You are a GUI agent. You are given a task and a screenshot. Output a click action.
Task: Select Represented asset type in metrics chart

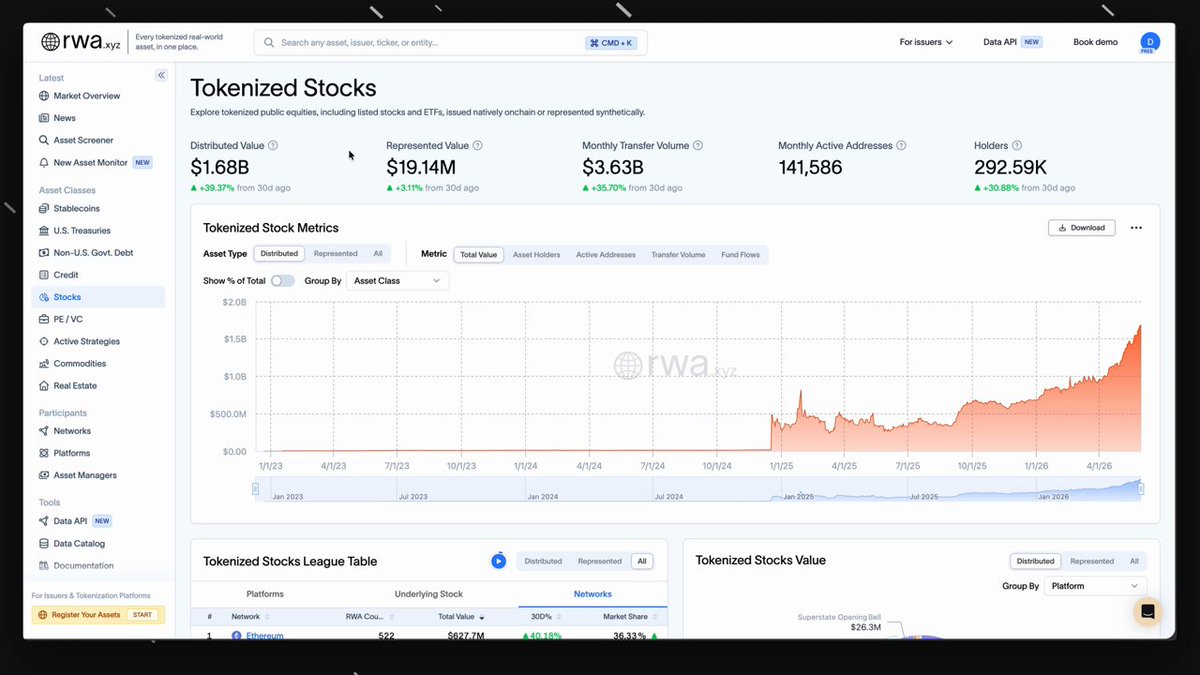336,254
